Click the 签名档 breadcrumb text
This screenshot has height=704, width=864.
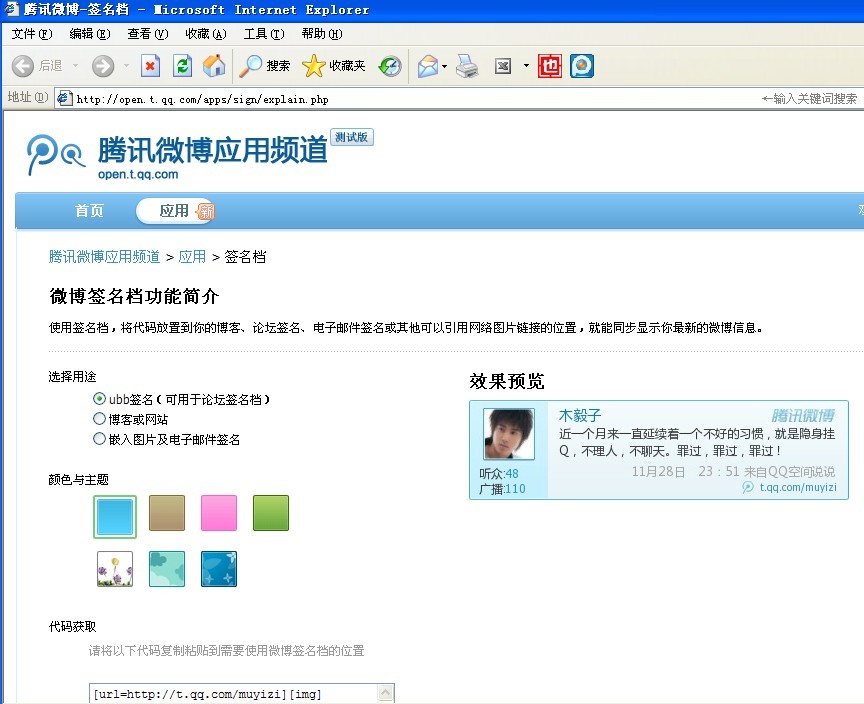(245, 257)
